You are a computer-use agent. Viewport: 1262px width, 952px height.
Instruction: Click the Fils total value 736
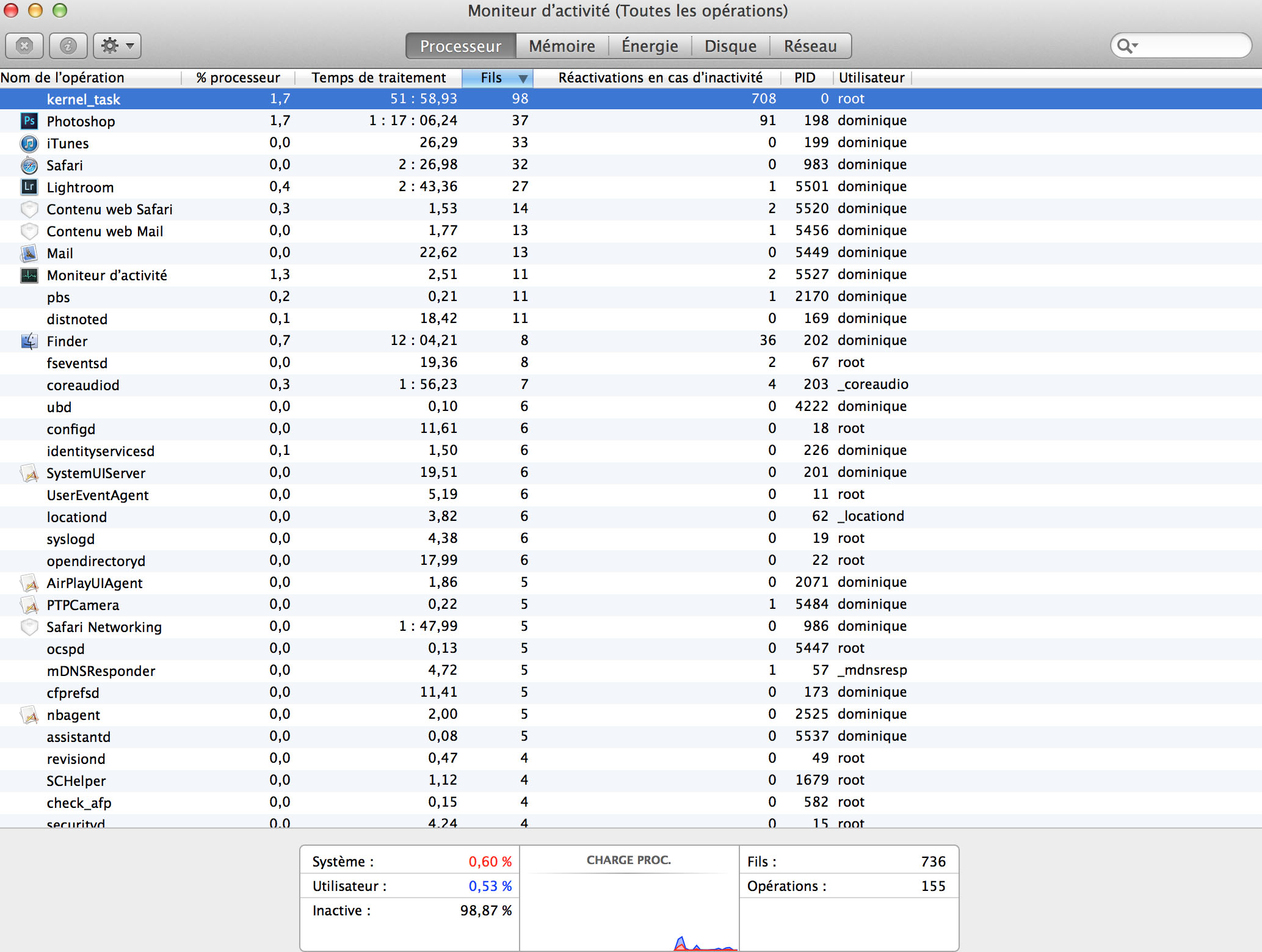pyautogui.click(x=934, y=862)
